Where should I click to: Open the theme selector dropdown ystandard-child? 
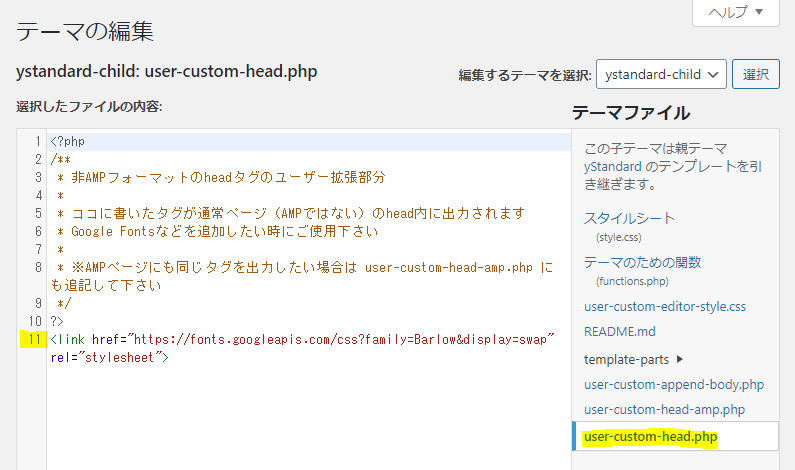(661, 75)
